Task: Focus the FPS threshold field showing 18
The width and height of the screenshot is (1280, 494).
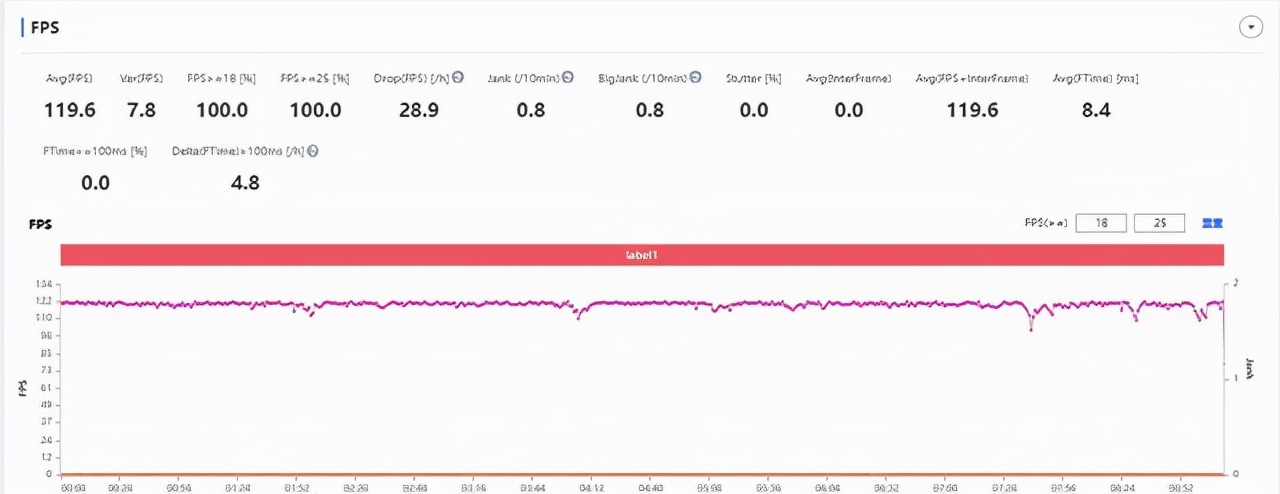Action: [x=1101, y=223]
